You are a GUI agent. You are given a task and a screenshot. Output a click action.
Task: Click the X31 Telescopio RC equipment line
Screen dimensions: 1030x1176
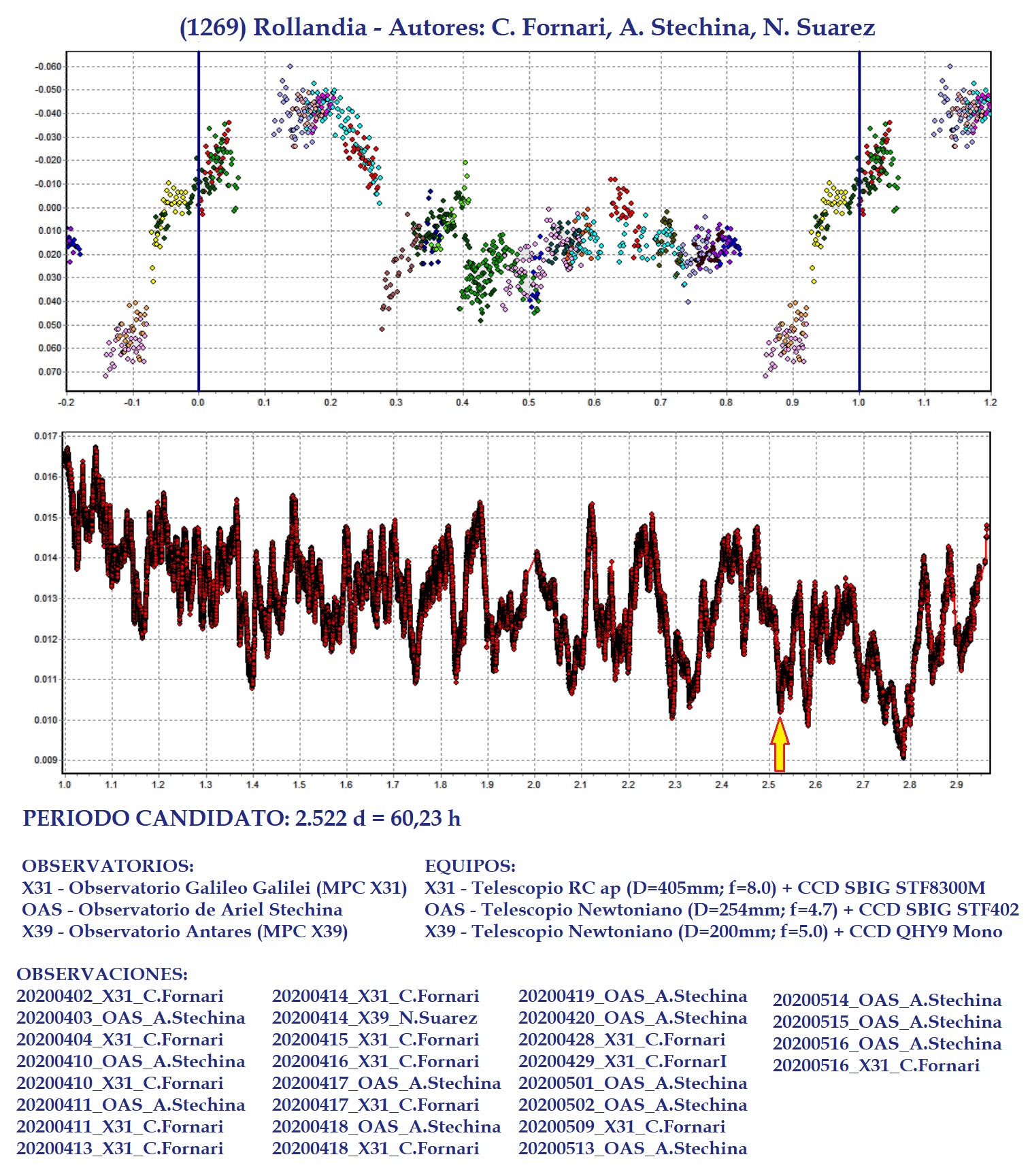tap(705, 888)
